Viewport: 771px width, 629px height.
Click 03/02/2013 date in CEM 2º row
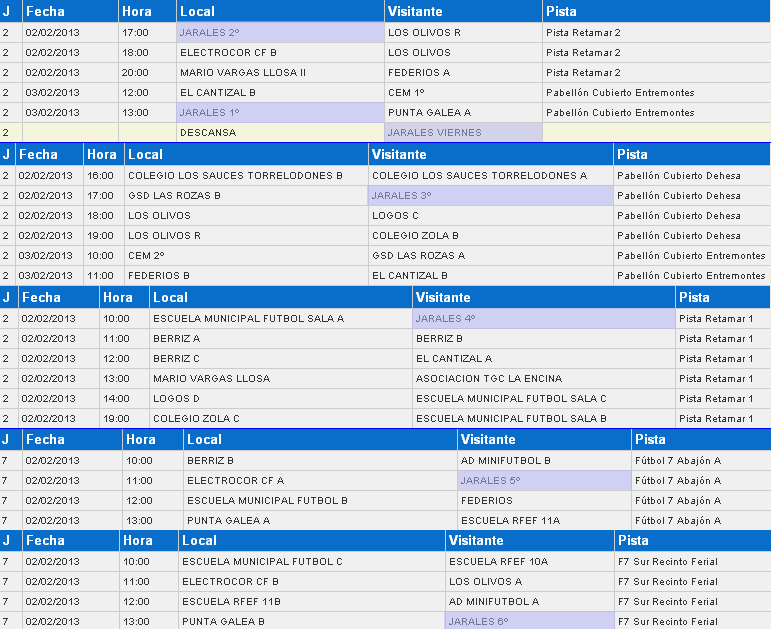46,256
